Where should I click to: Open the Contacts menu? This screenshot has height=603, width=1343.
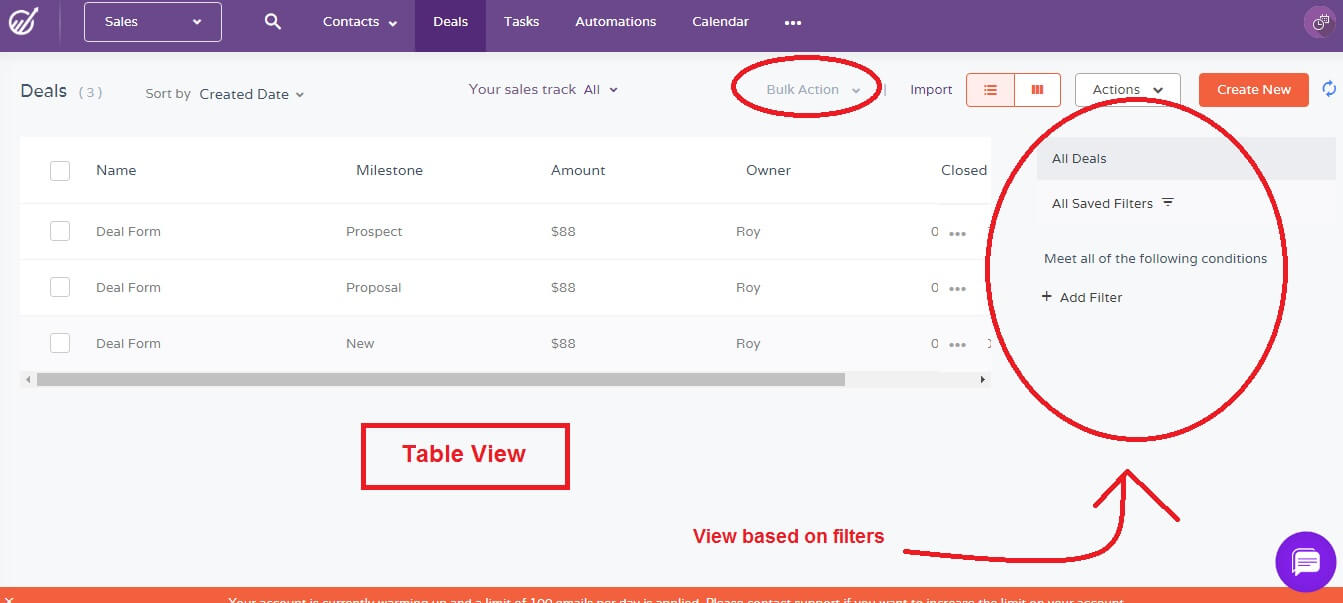[356, 20]
